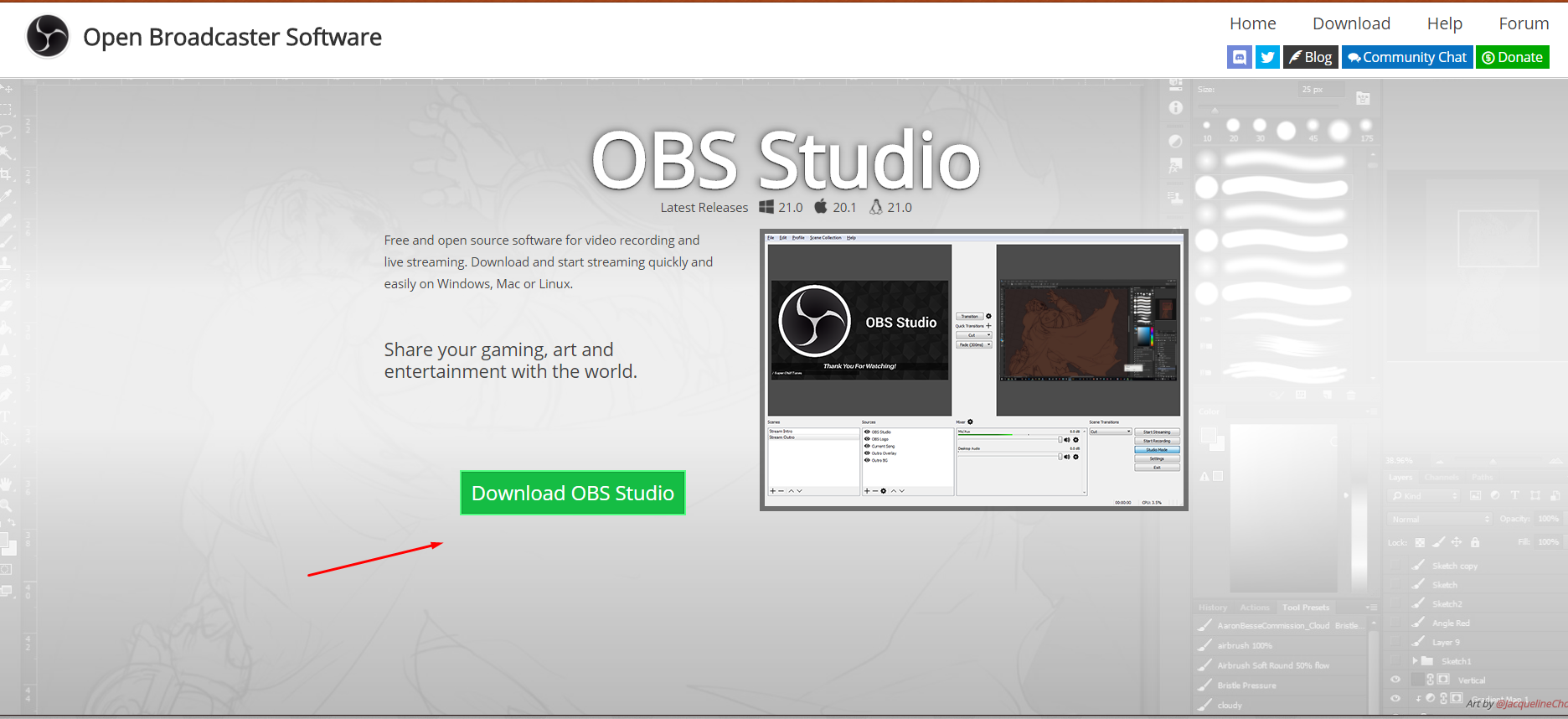The height and width of the screenshot is (719, 1568).
Task: Click the 'Free and open source software' paragraph
Action: (x=549, y=262)
